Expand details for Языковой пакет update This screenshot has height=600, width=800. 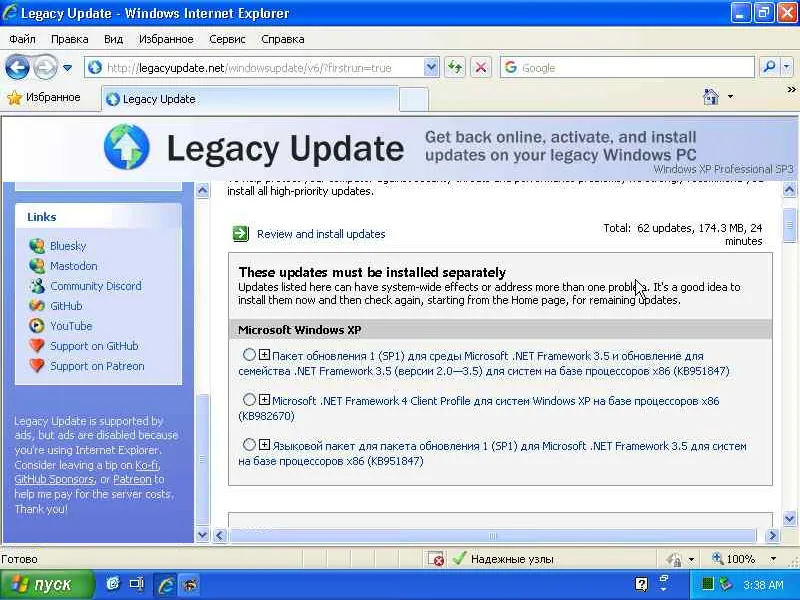tap(264, 444)
